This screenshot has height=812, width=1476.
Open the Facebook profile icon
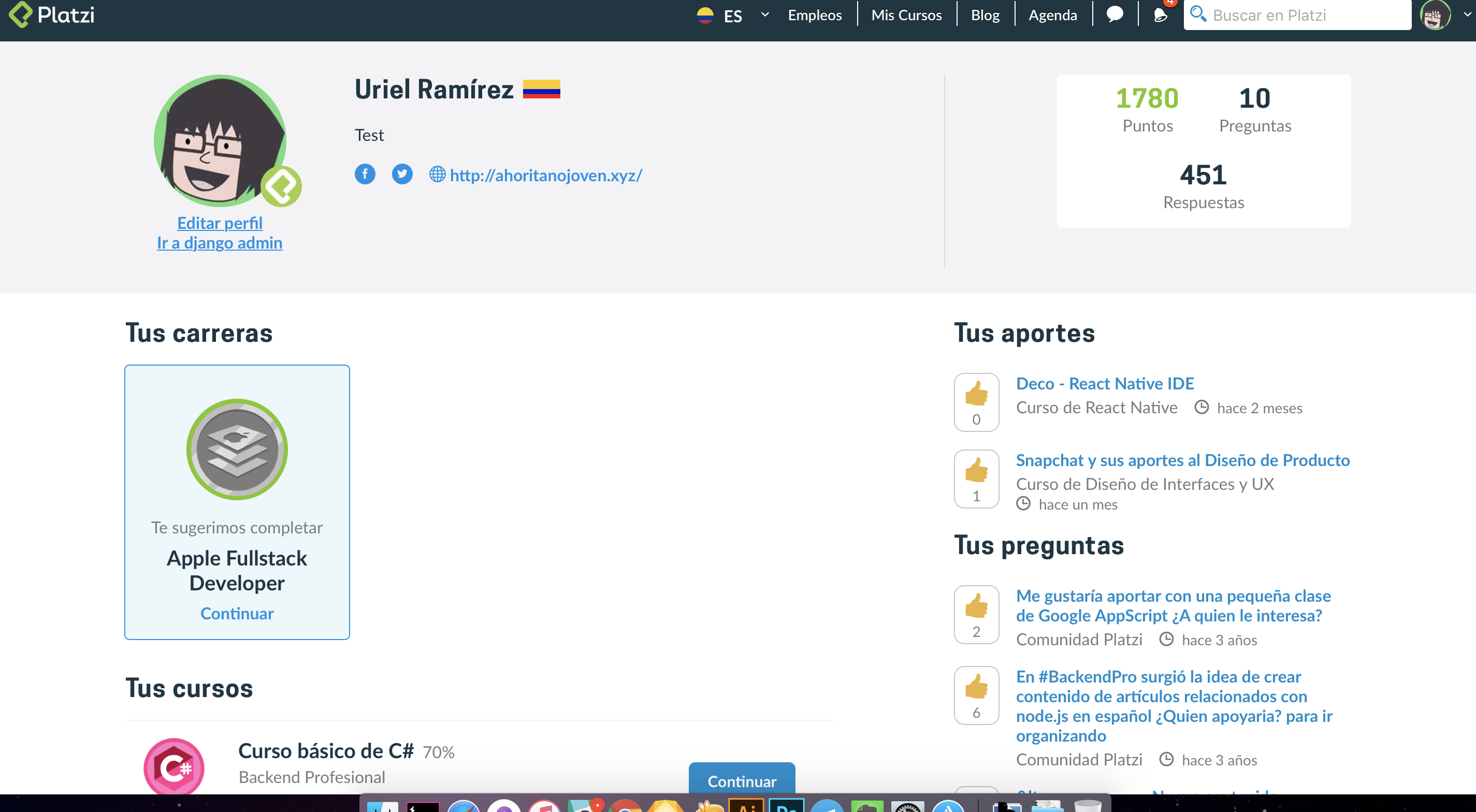pyautogui.click(x=365, y=174)
